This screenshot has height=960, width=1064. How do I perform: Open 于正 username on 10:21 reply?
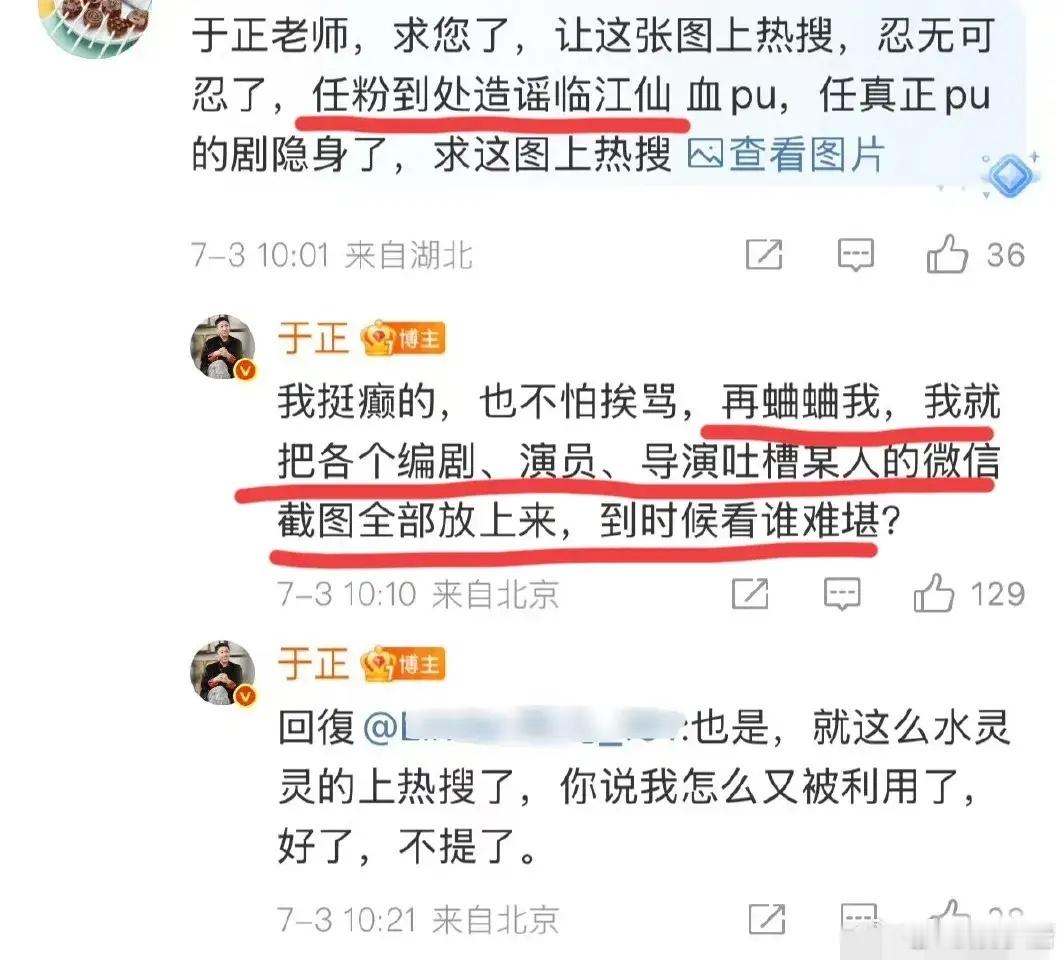[x=313, y=663]
